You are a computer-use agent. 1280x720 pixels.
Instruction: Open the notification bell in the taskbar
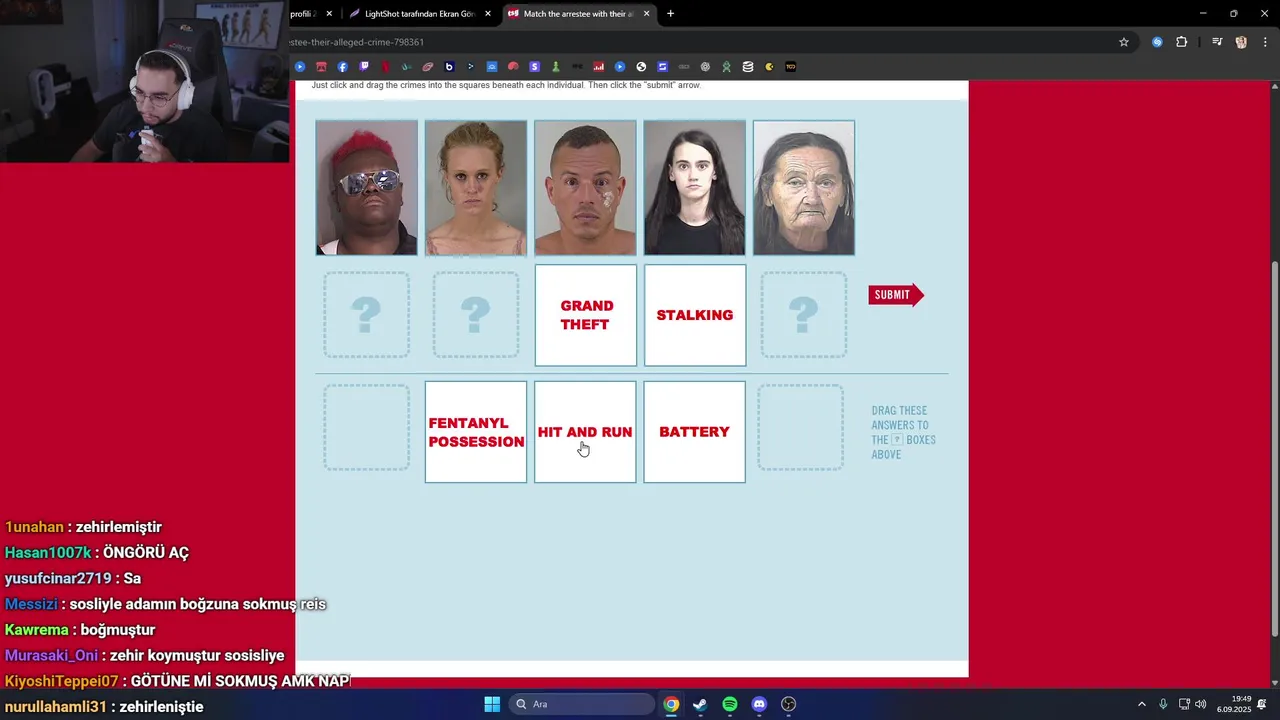[x=1262, y=704]
